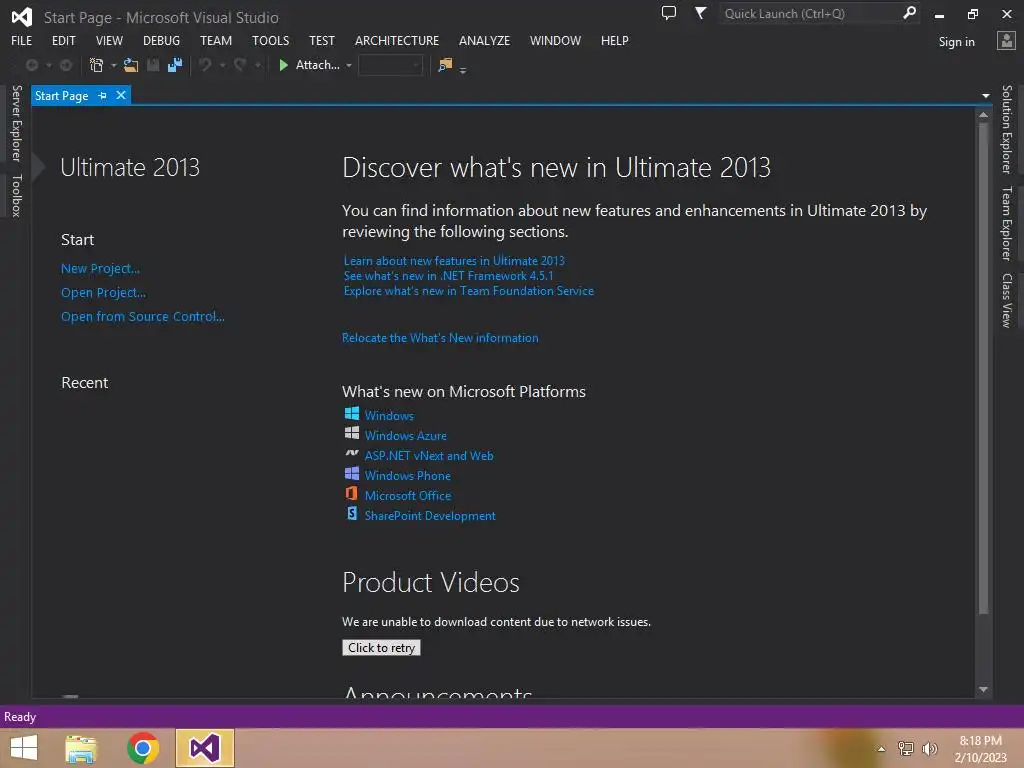This screenshot has width=1024, height=768.
Task: Open the New Project dropdown arrow
Action: pos(113,65)
